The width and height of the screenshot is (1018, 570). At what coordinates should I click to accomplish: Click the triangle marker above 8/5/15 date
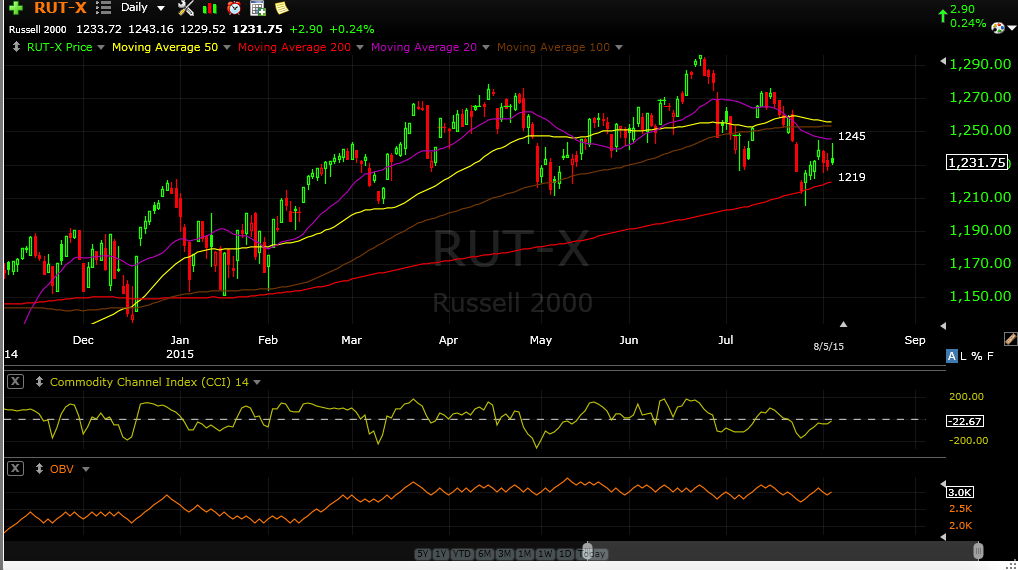click(x=843, y=324)
